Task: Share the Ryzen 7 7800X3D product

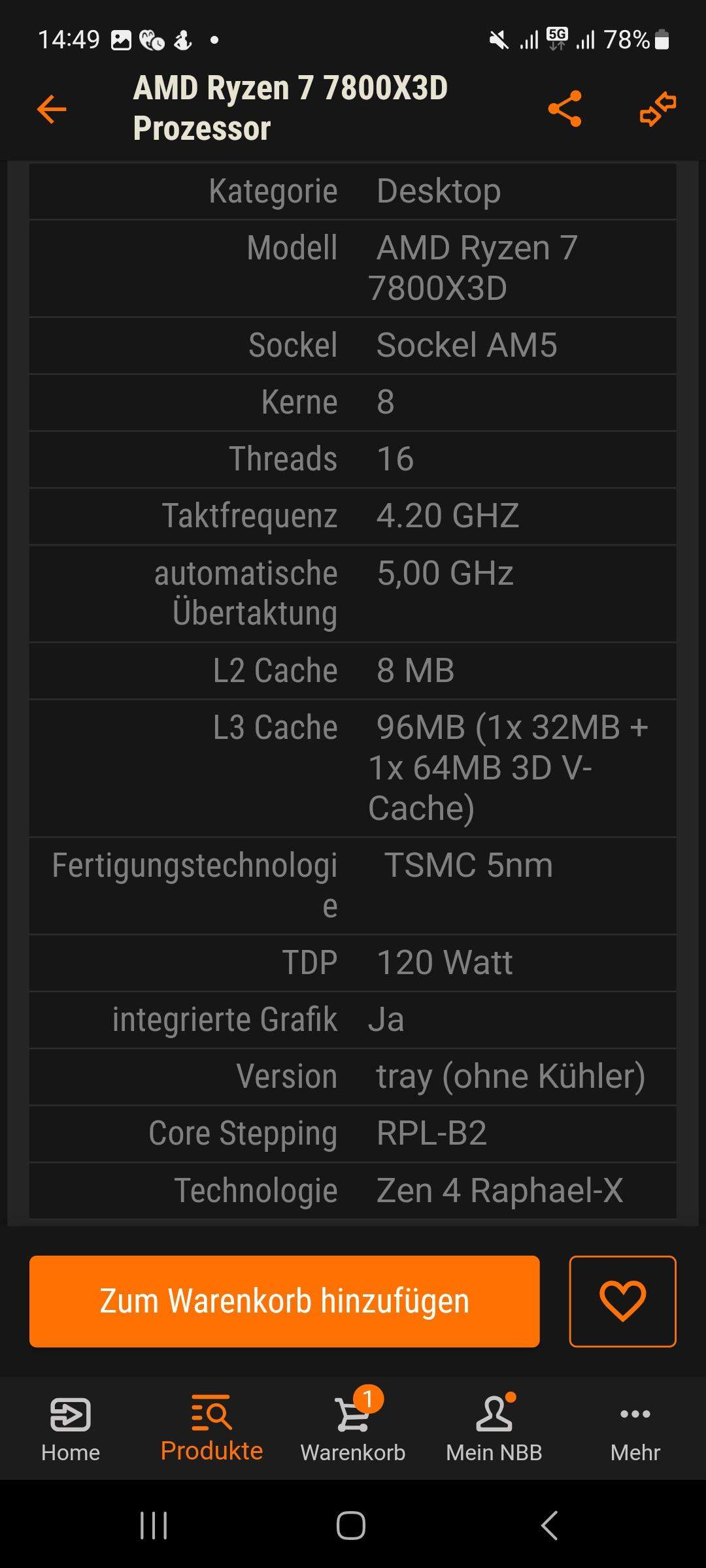Action: coord(565,108)
